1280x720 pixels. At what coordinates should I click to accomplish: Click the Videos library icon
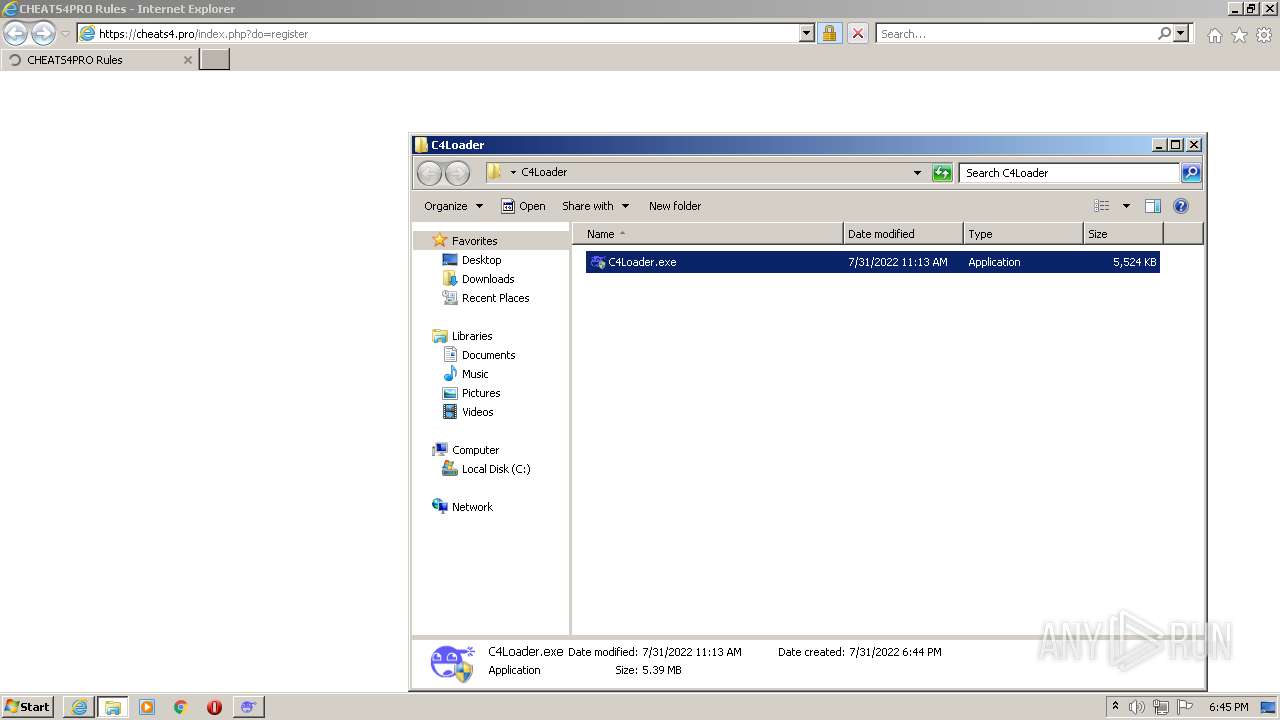tap(450, 412)
